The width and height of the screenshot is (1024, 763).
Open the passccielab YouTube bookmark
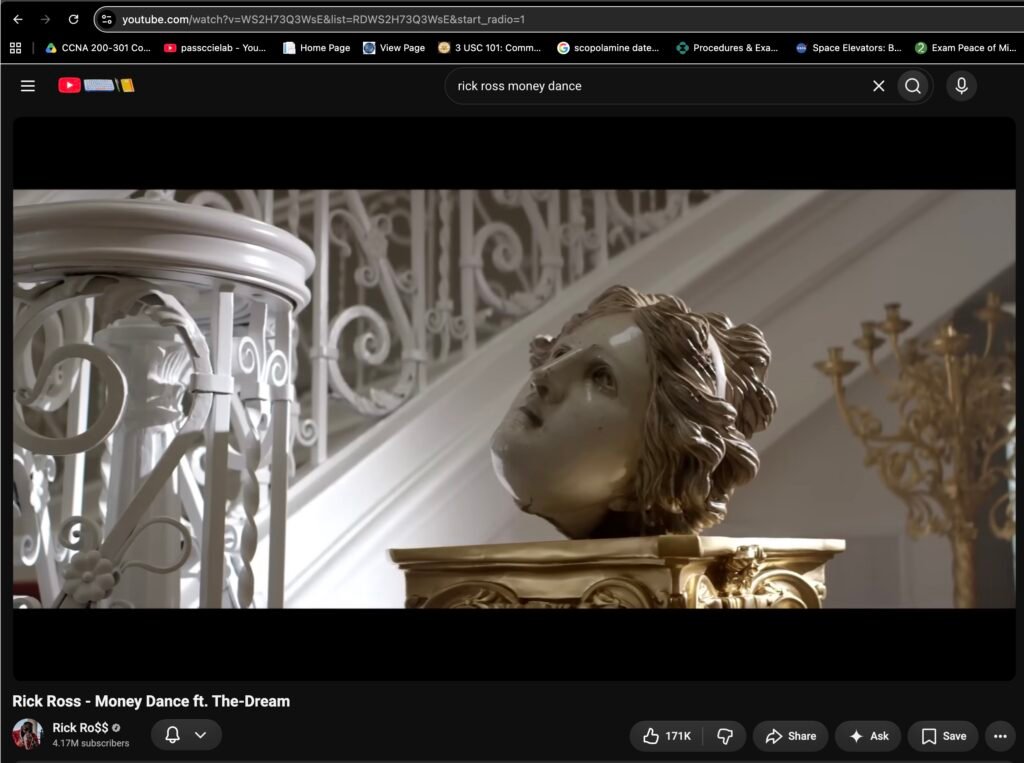click(215, 48)
